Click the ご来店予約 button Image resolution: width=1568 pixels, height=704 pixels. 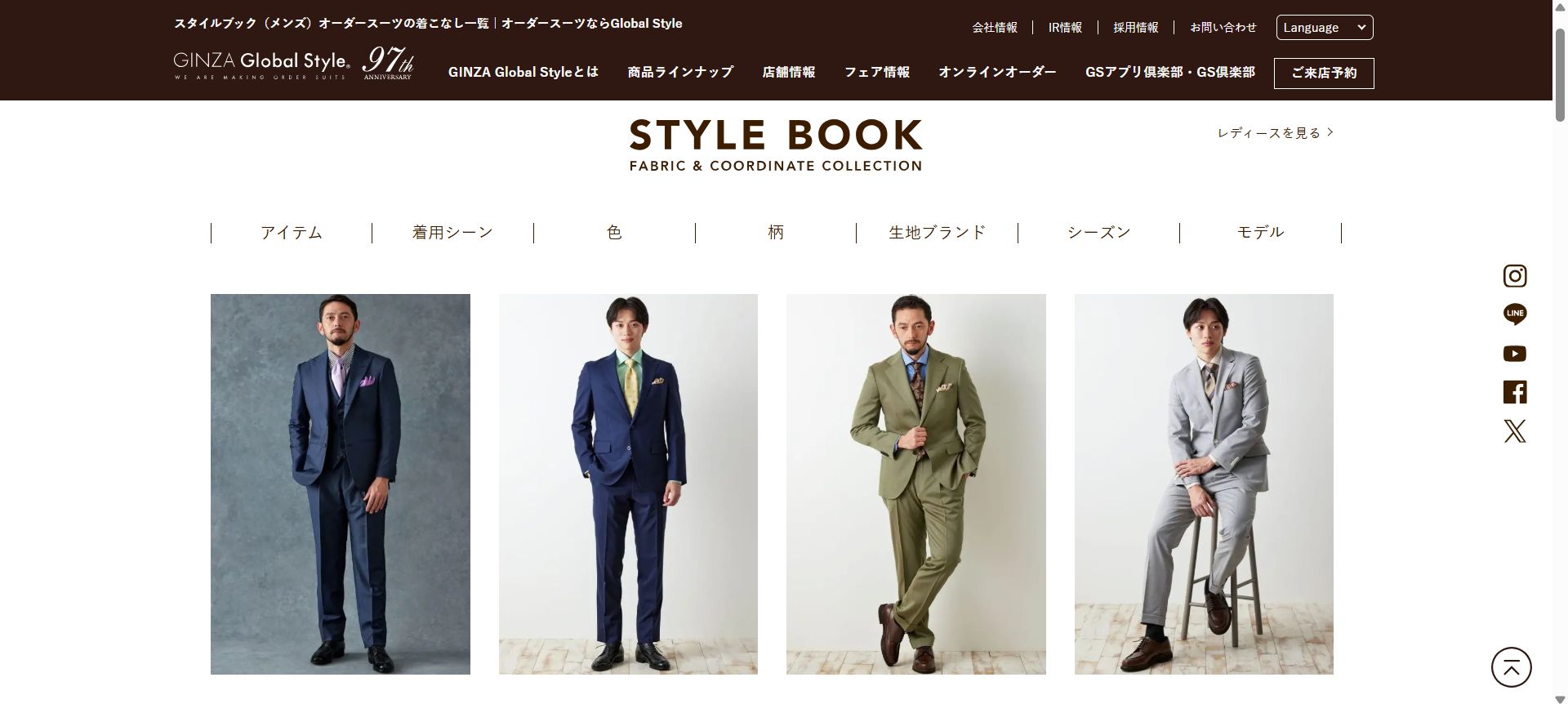pyautogui.click(x=1324, y=73)
